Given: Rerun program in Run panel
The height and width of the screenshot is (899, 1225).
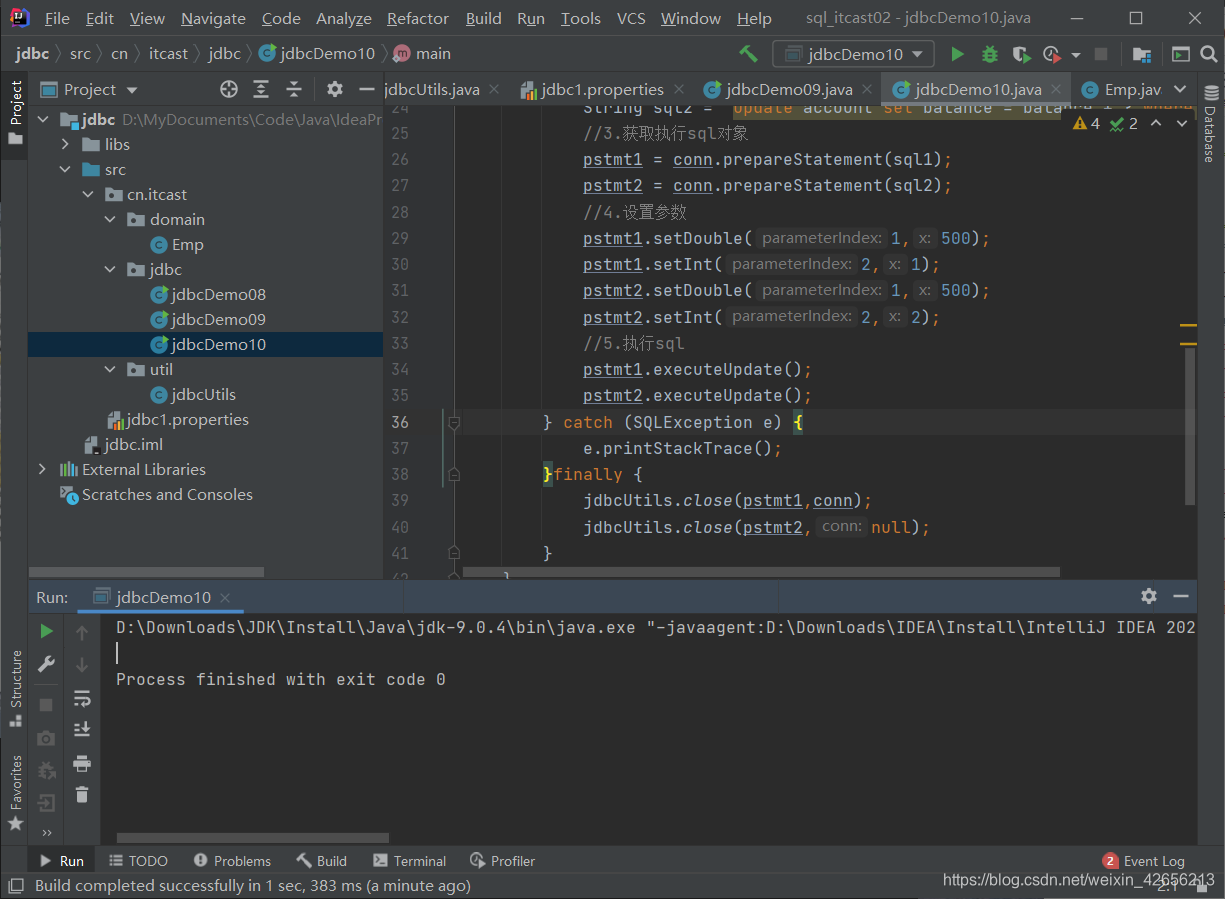Looking at the screenshot, I should pyautogui.click(x=46, y=631).
